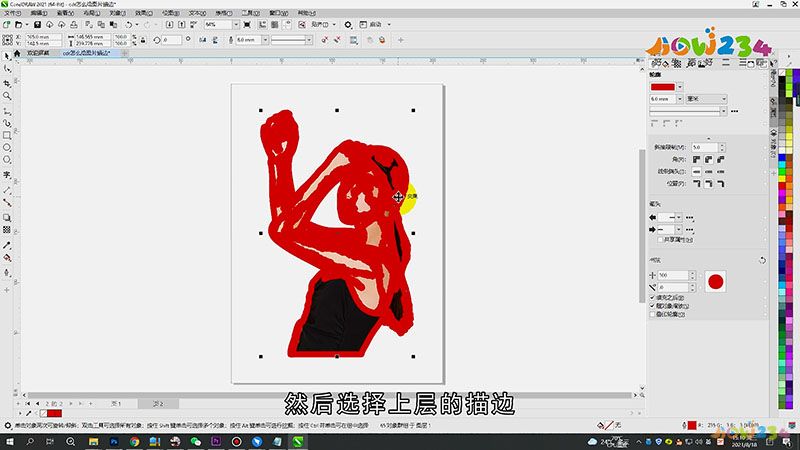Open the line style dropdown in property bar
Image resolution: width=800 pixels, height=450 pixels.
(x=309, y=40)
